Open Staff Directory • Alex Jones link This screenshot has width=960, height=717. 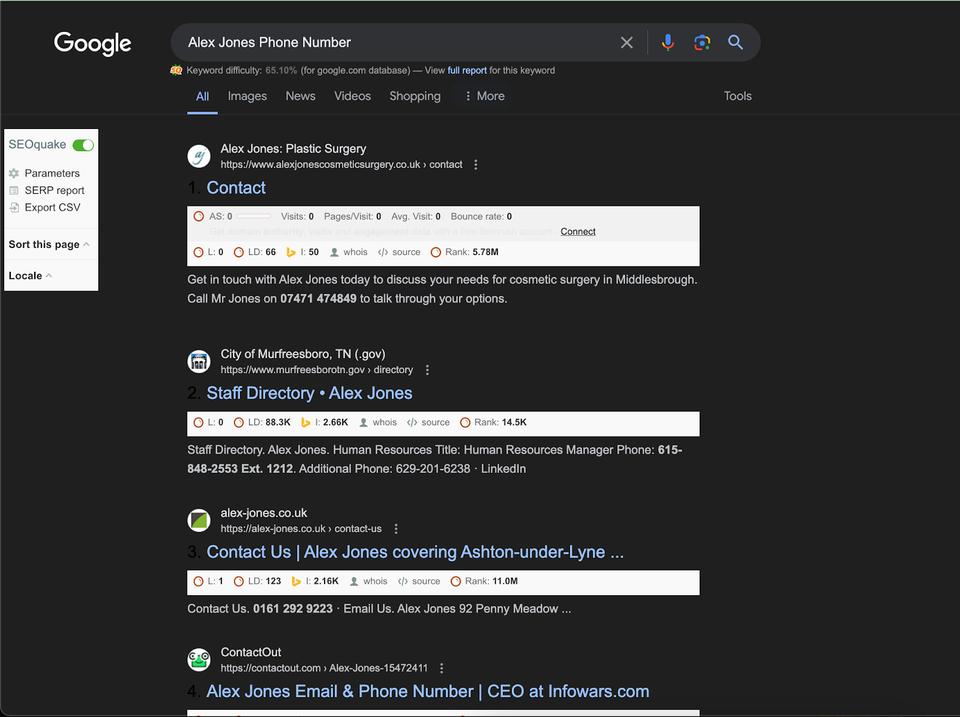coord(309,393)
